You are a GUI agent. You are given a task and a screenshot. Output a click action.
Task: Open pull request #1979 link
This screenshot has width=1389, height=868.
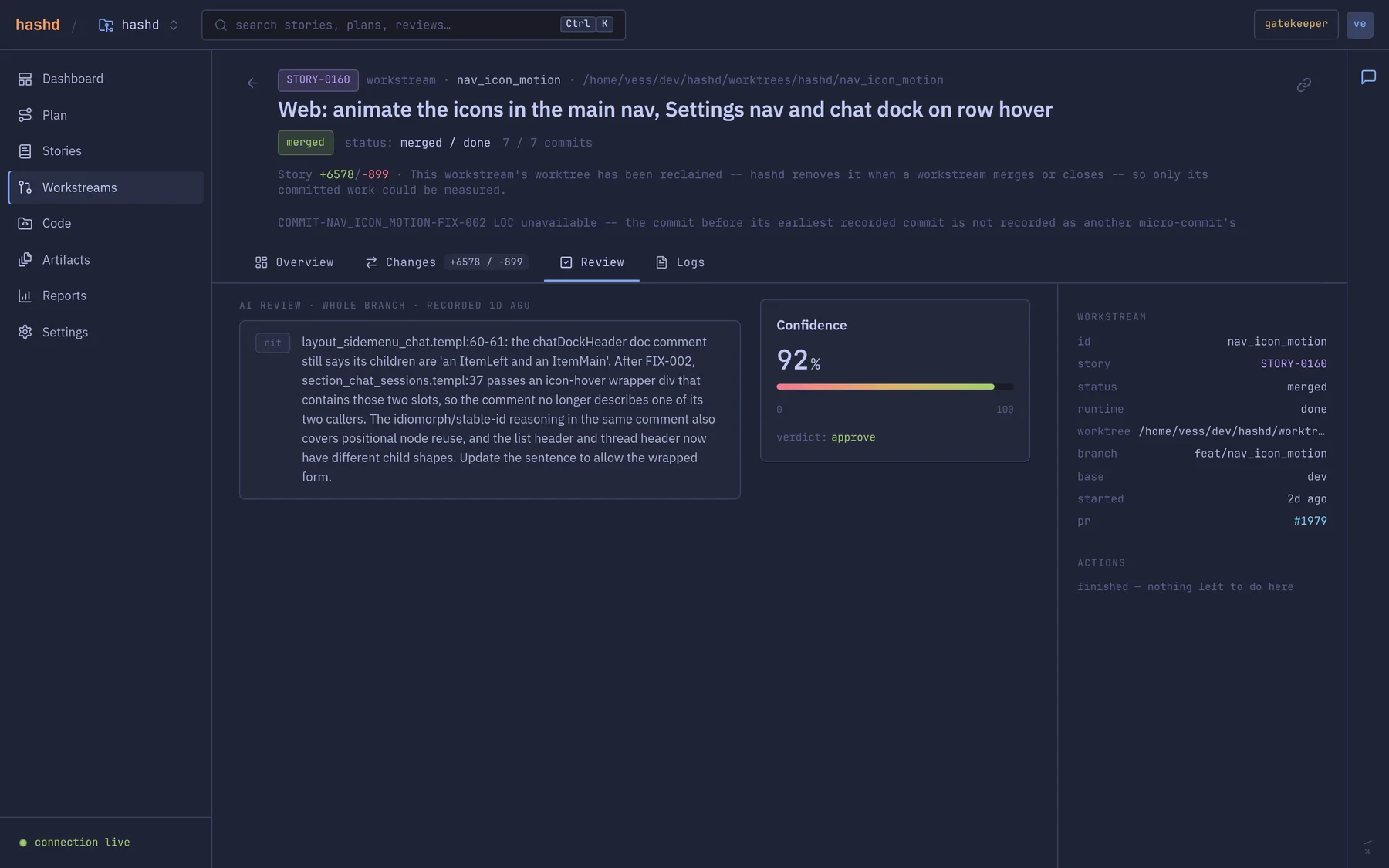coord(1310,522)
